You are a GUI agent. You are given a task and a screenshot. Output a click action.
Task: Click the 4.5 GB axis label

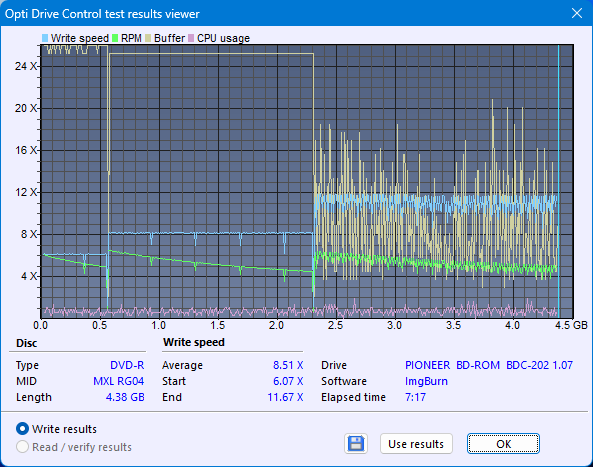coord(571,325)
